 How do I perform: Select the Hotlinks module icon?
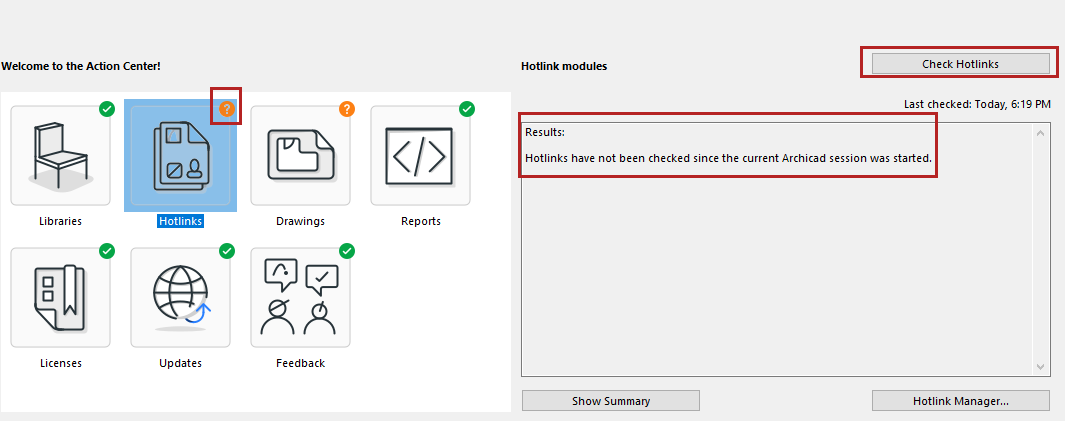[180, 155]
